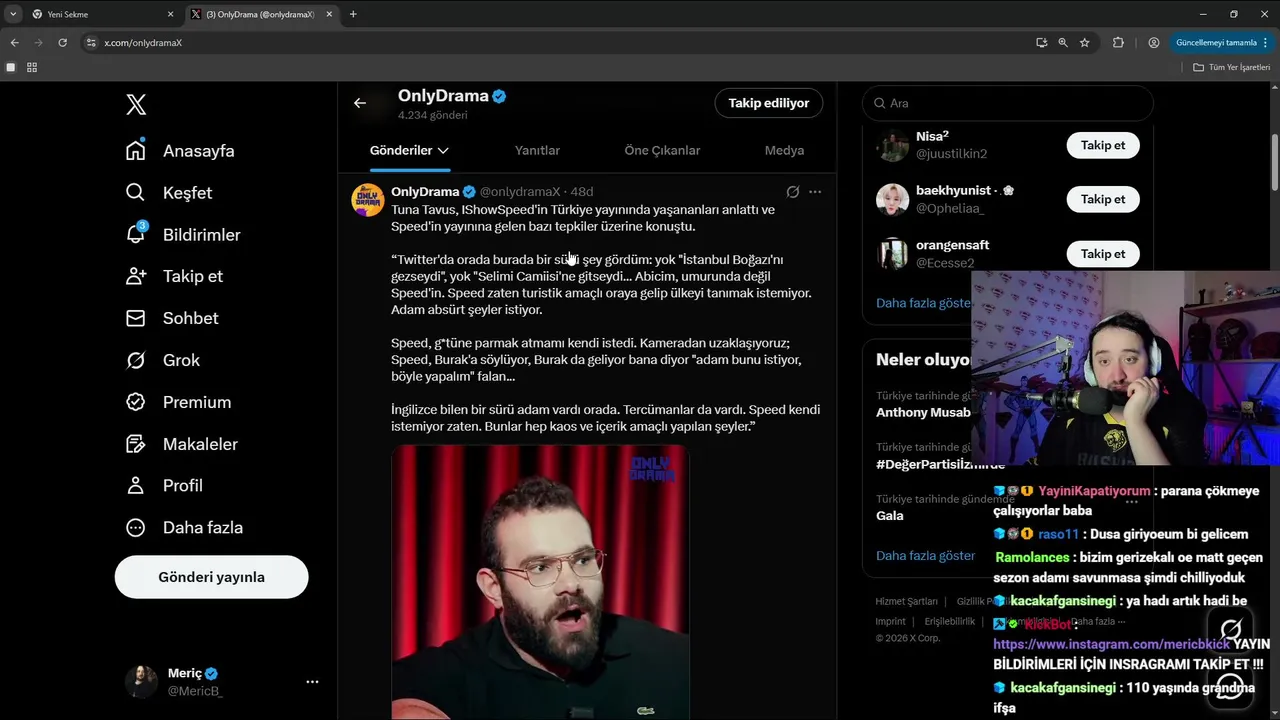The image size is (1280, 720).
Task: Open the Anthony Musab trending topic
Action: click(x=923, y=412)
